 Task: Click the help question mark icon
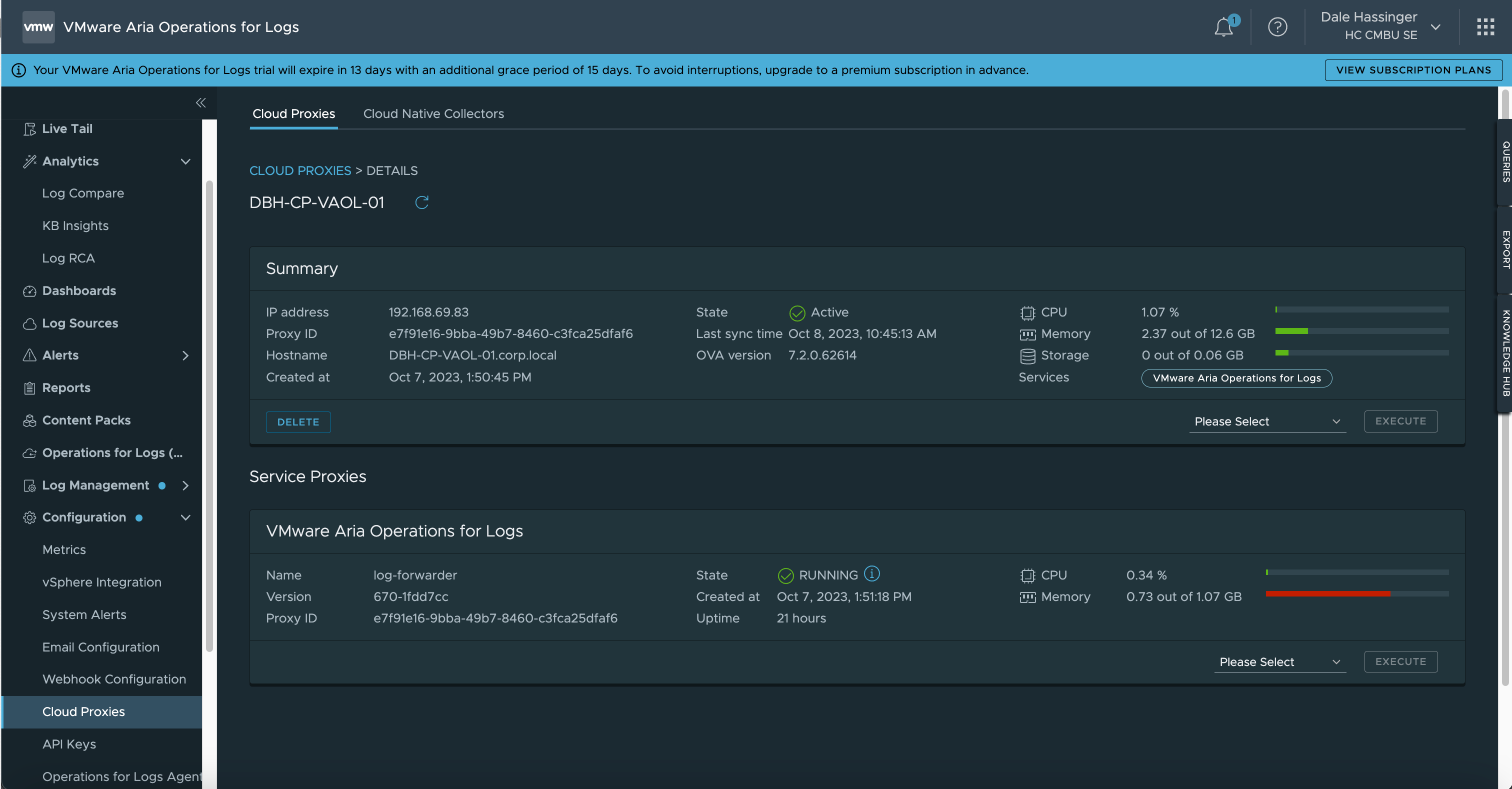click(x=1277, y=27)
